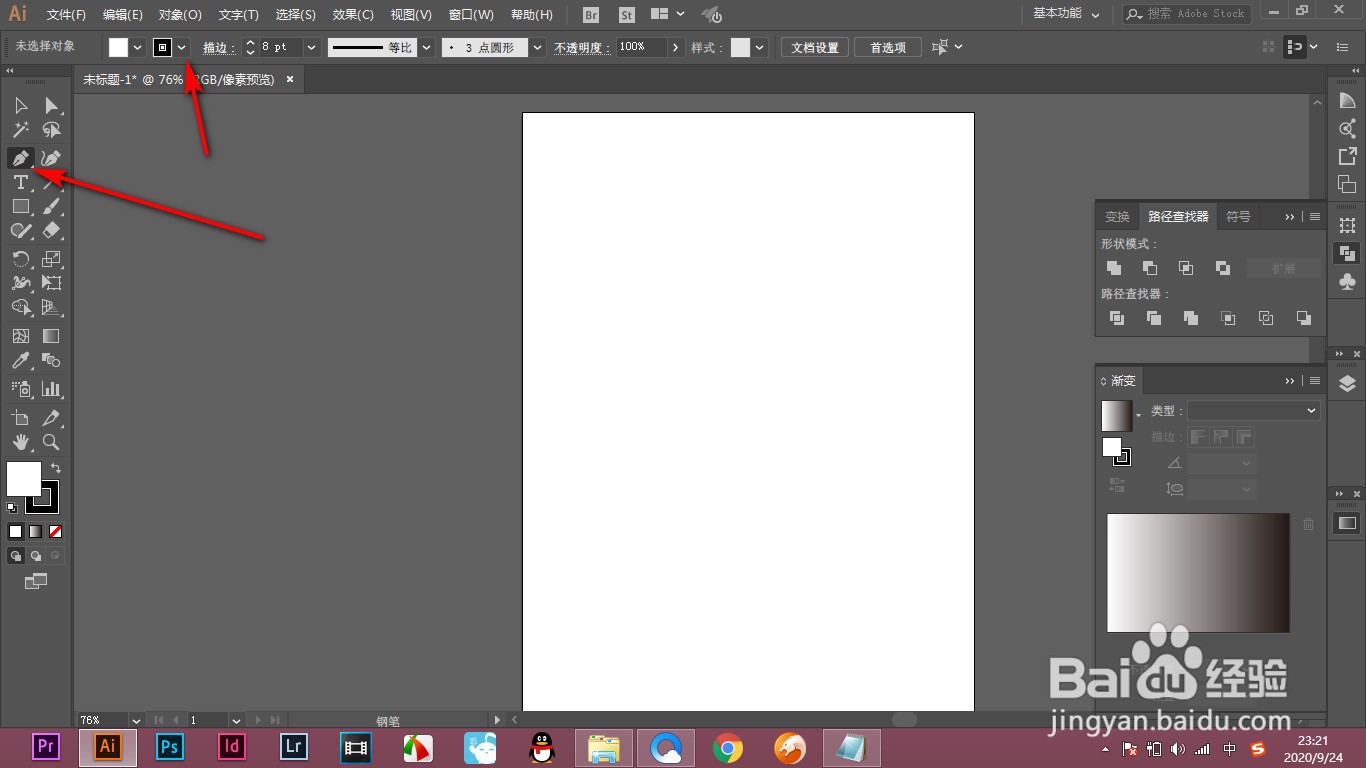Switch to 变换 tab
1366x768 pixels.
pyautogui.click(x=1117, y=216)
